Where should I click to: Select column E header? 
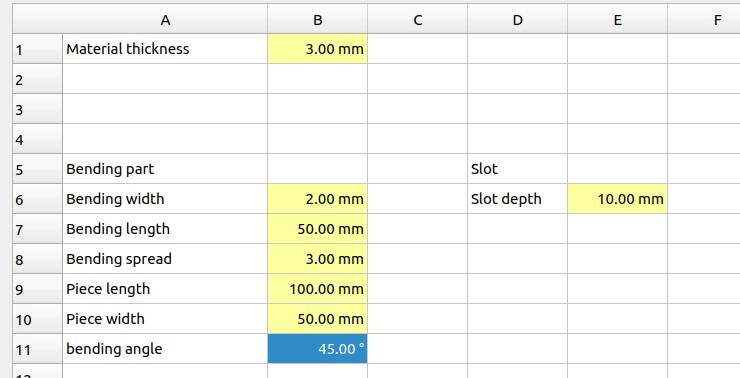(617, 19)
